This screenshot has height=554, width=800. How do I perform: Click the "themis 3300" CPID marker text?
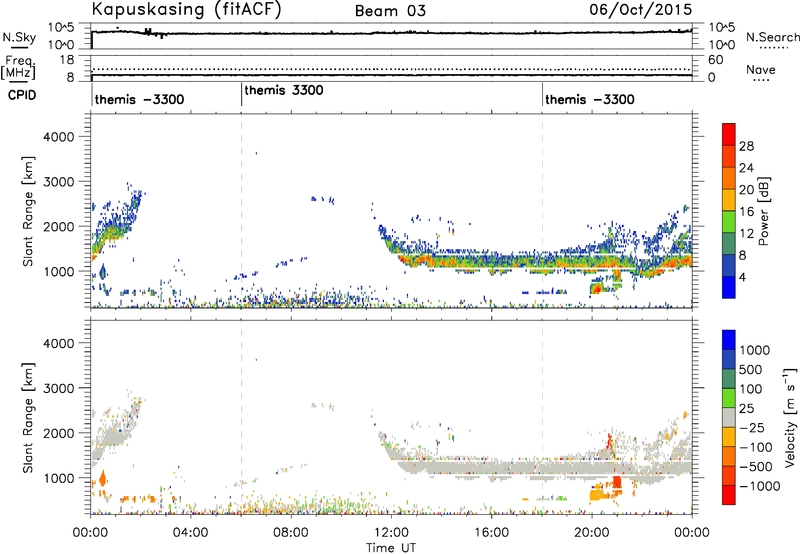pos(284,90)
